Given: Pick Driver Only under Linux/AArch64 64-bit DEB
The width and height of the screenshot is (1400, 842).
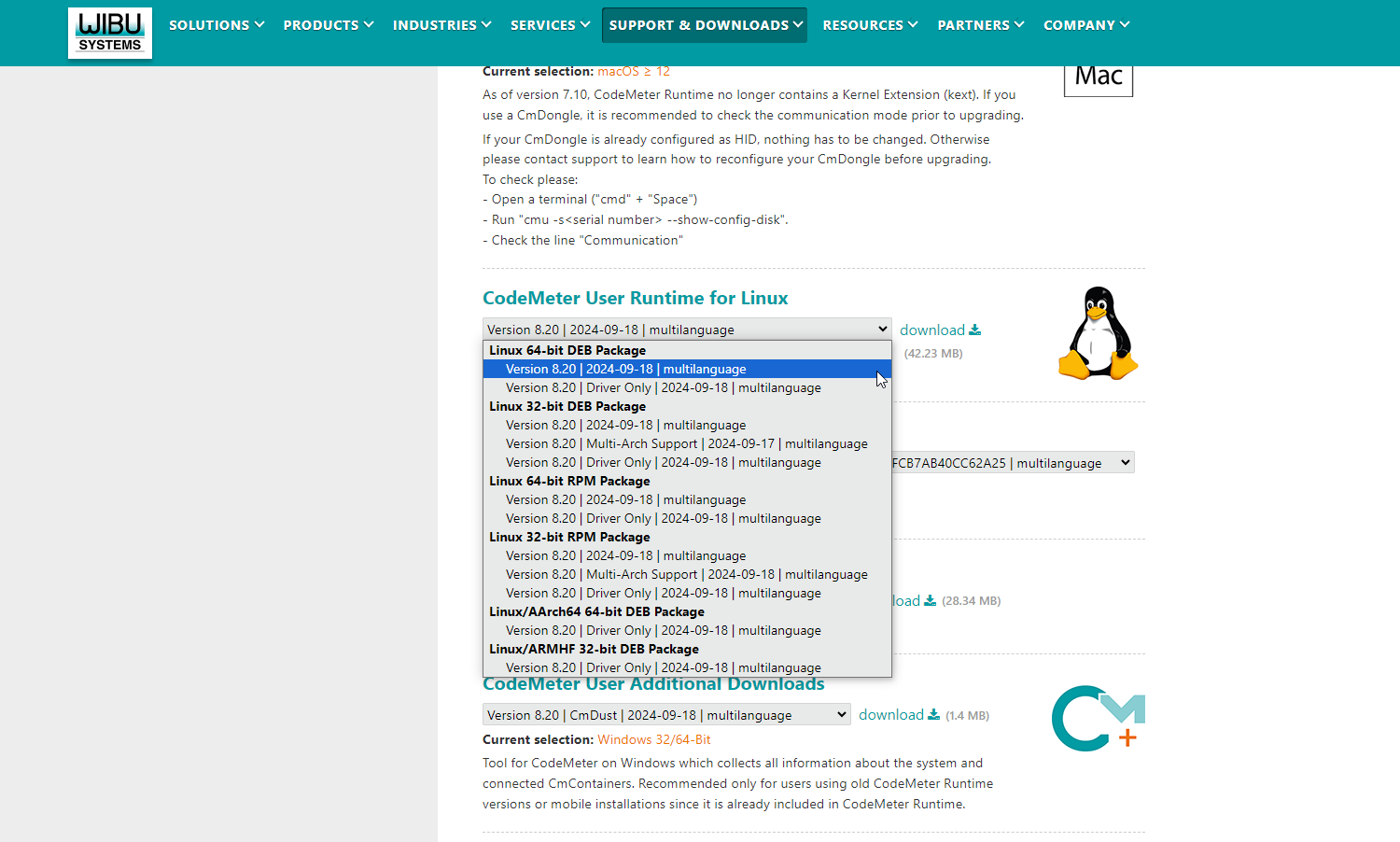Looking at the screenshot, I should (x=687, y=630).
